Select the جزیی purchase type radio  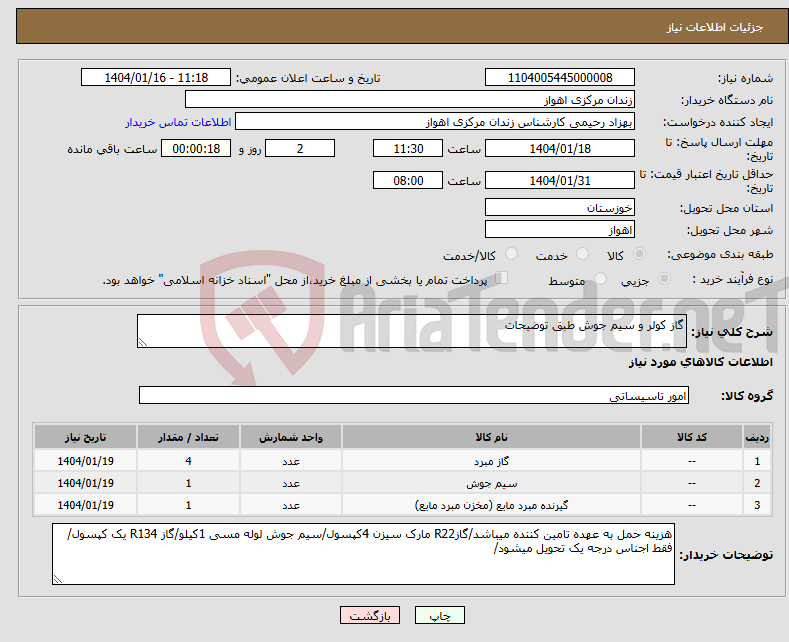(x=664, y=279)
